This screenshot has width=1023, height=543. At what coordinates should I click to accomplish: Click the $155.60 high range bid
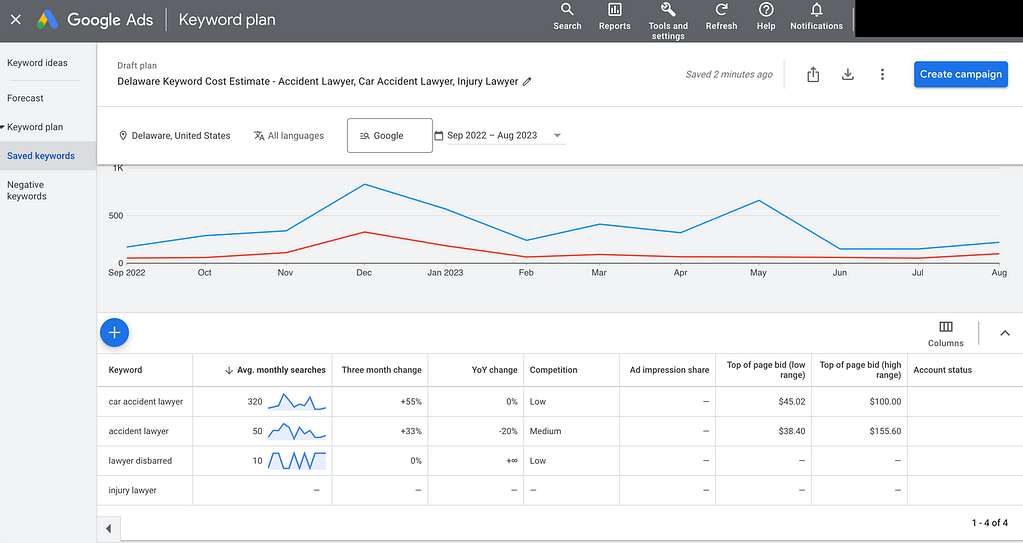[x=885, y=431]
